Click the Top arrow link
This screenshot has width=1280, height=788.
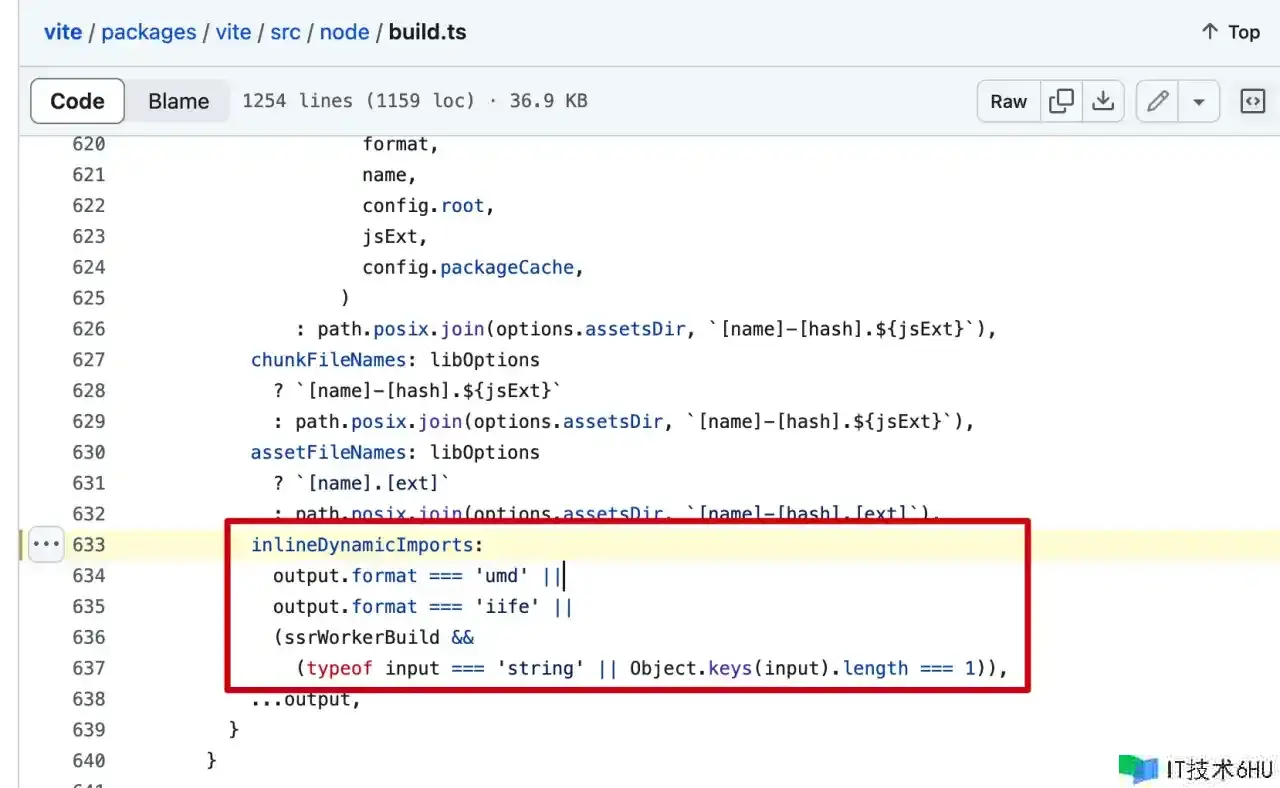coord(1230,32)
